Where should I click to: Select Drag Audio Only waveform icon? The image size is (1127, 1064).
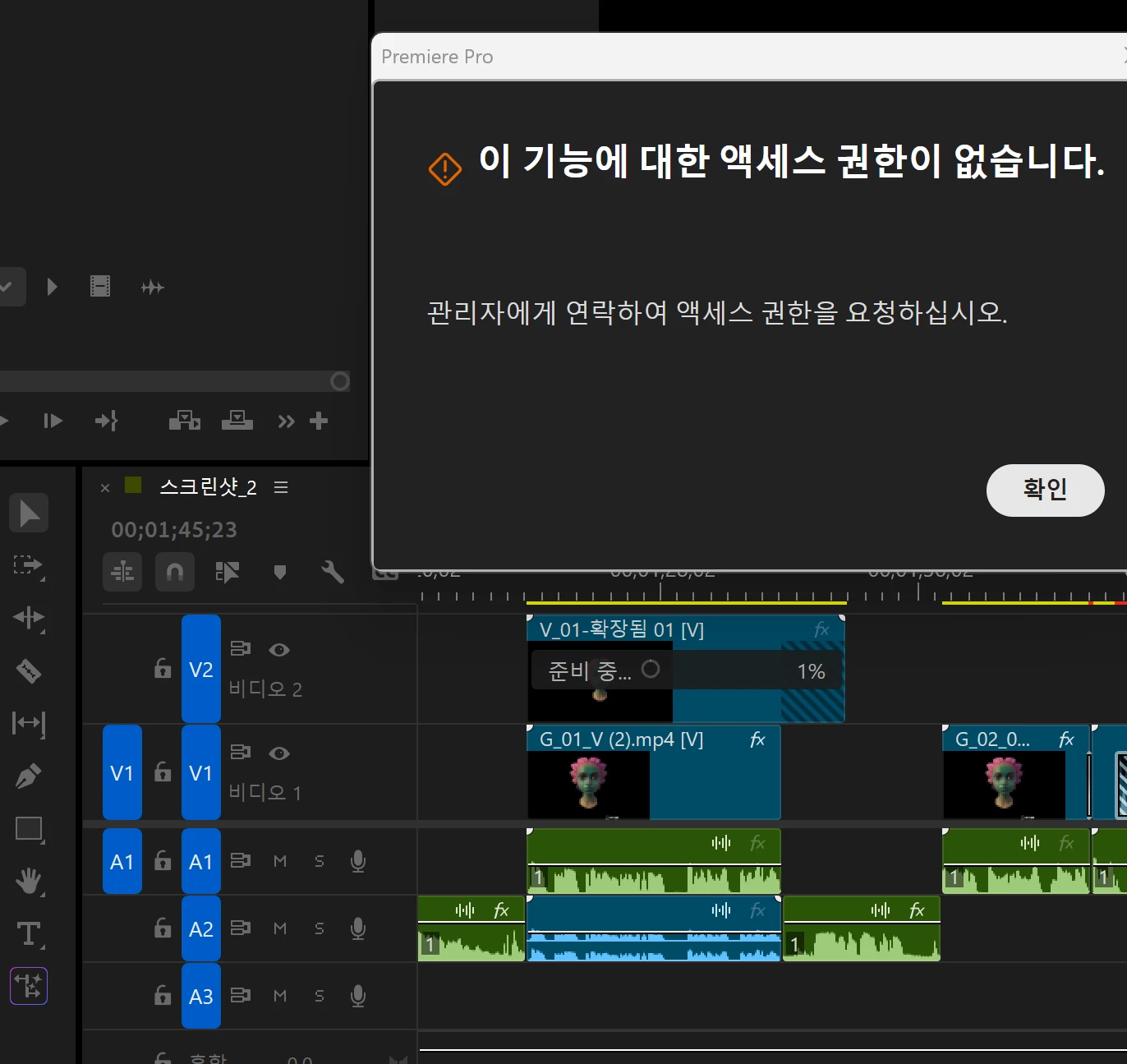153,288
